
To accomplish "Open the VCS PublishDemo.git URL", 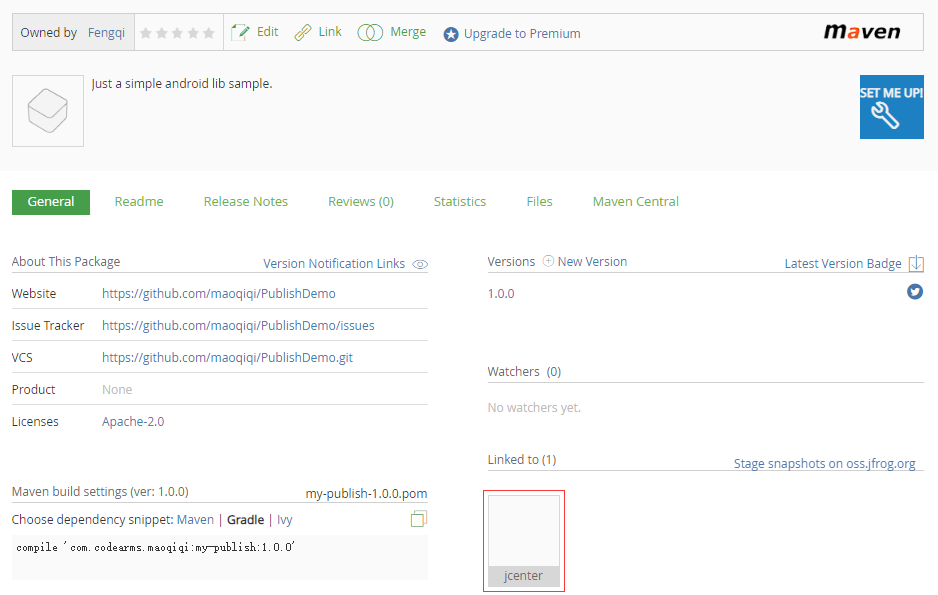I will pyautogui.click(x=227, y=358).
